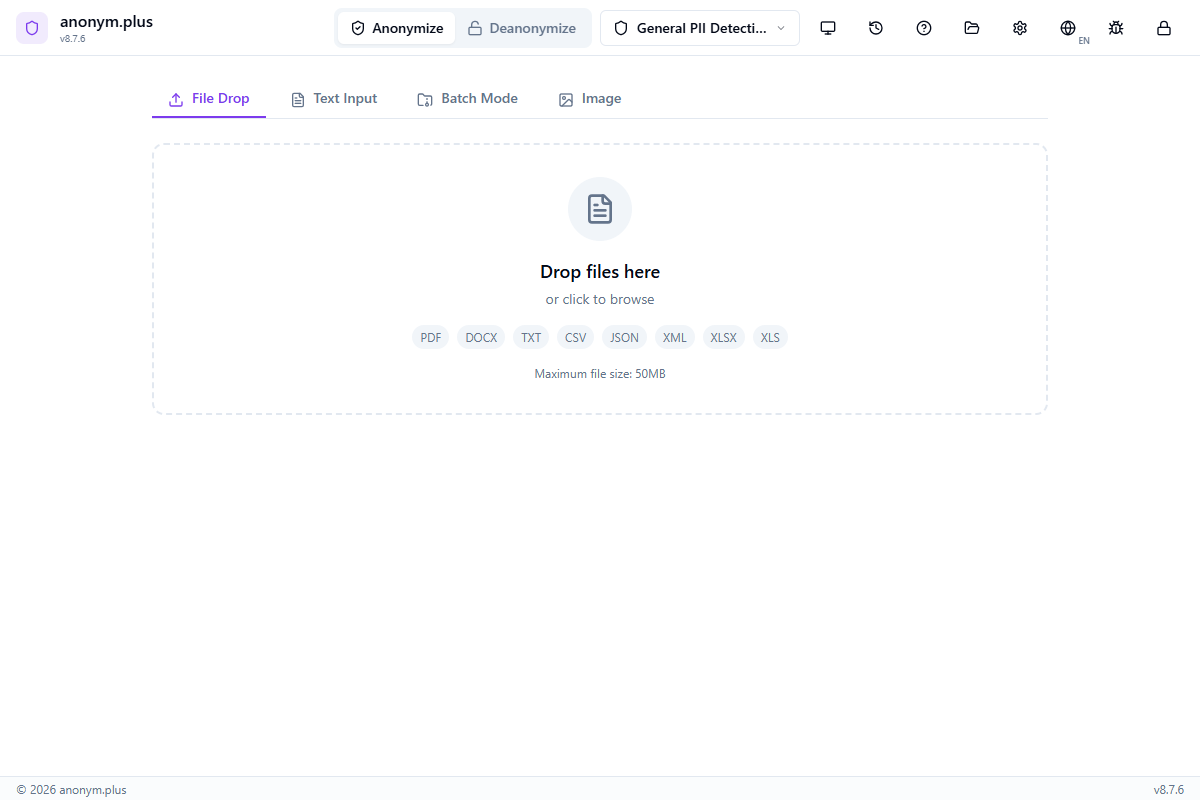Open the settings gear icon
This screenshot has height=800, width=1200.
coord(1020,28)
